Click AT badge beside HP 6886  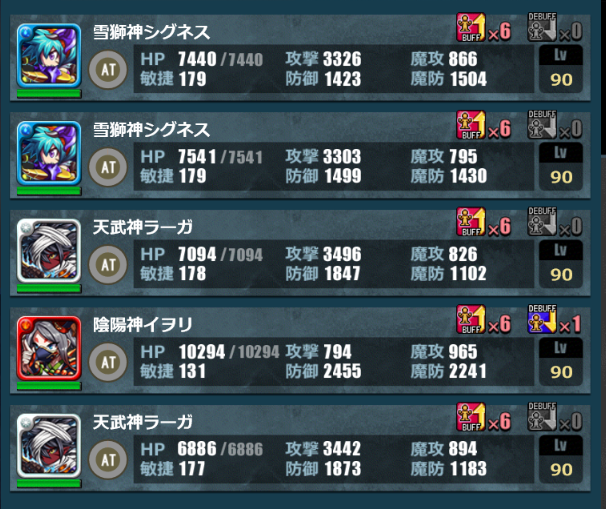(108, 460)
